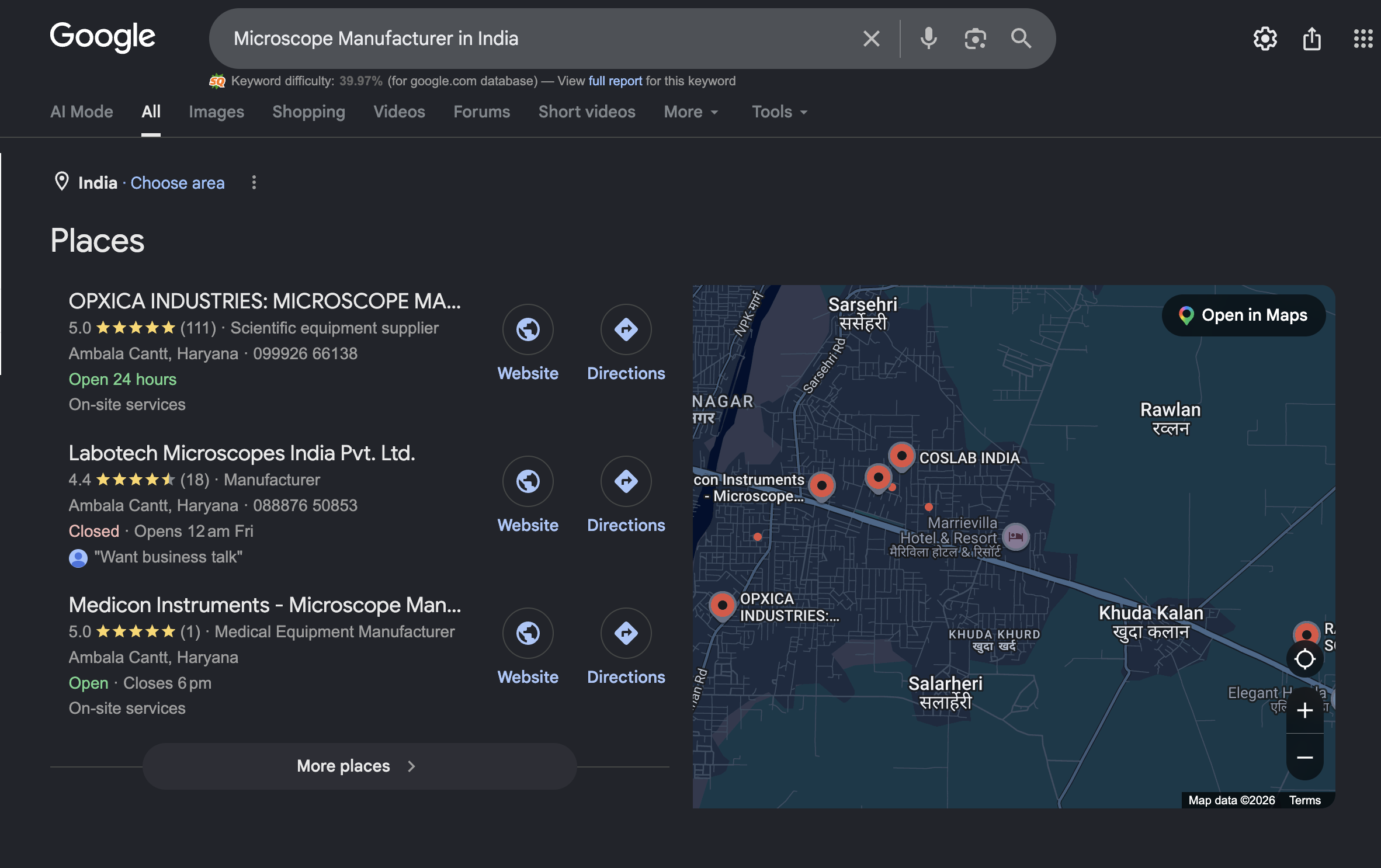Open Medicon Instruments website globe icon
The image size is (1381, 868).
click(528, 633)
